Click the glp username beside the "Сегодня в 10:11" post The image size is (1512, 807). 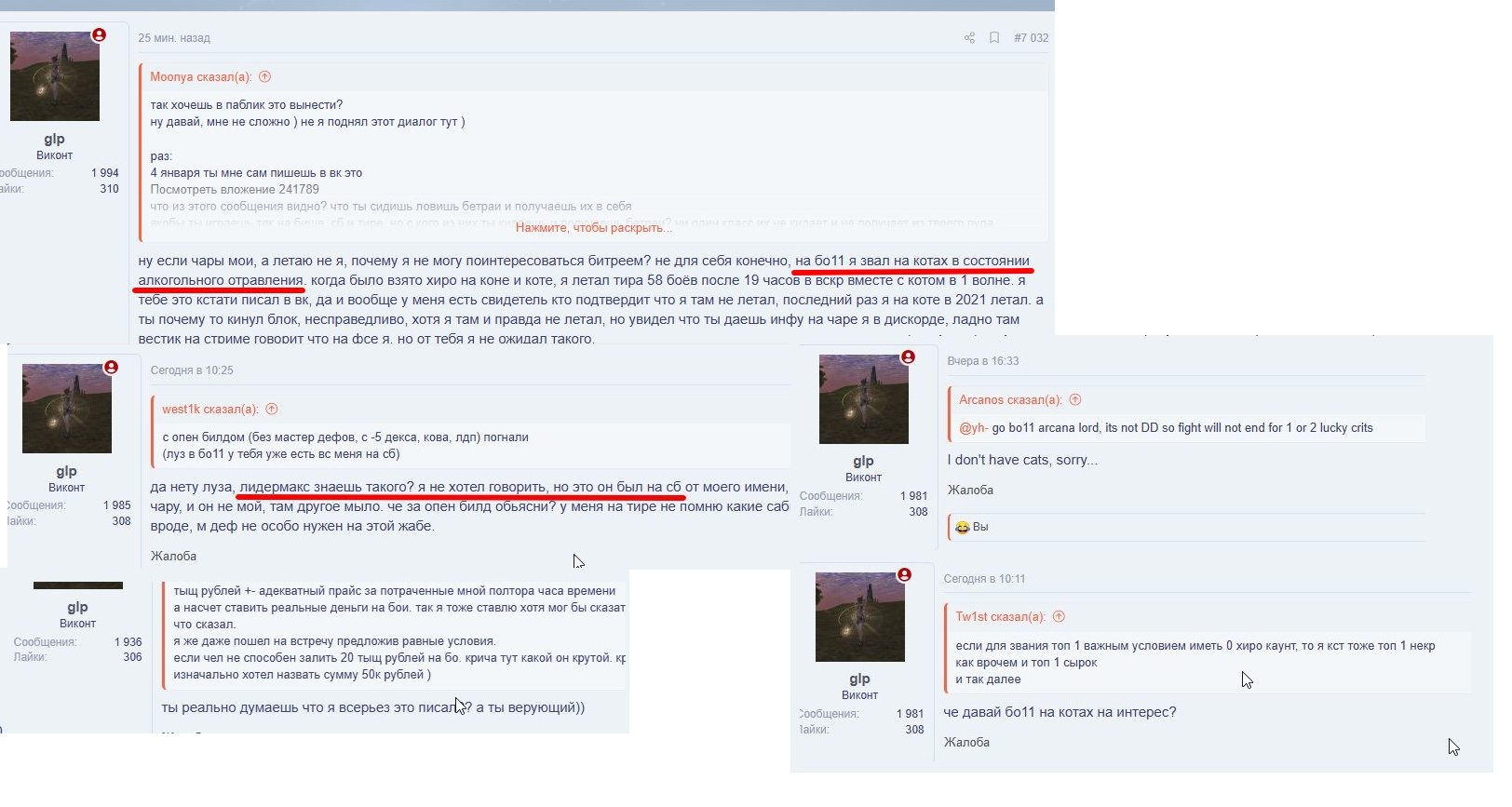coord(859,679)
